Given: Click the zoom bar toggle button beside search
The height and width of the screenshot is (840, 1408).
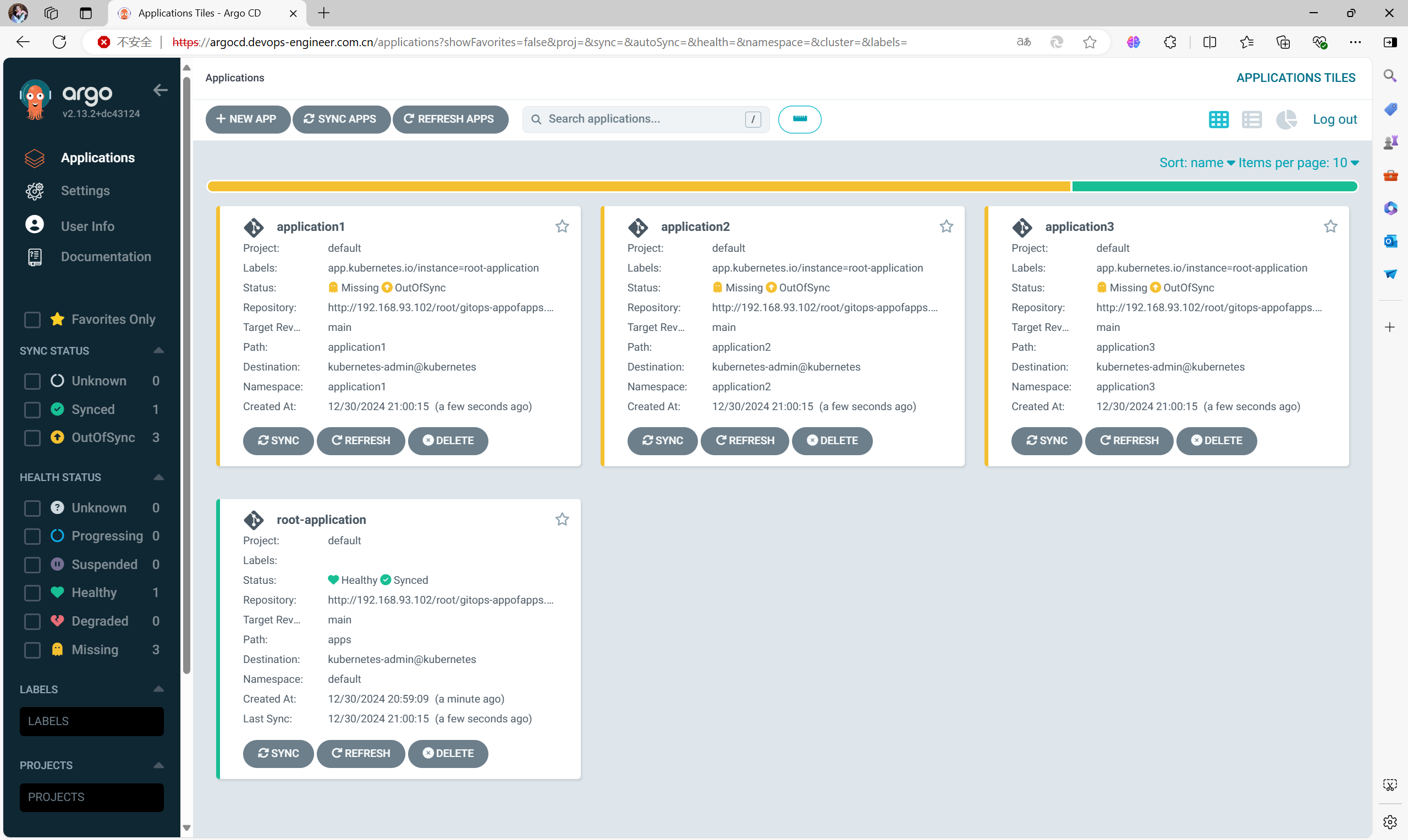Looking at the screenshot, I should [x=799, y=119].
